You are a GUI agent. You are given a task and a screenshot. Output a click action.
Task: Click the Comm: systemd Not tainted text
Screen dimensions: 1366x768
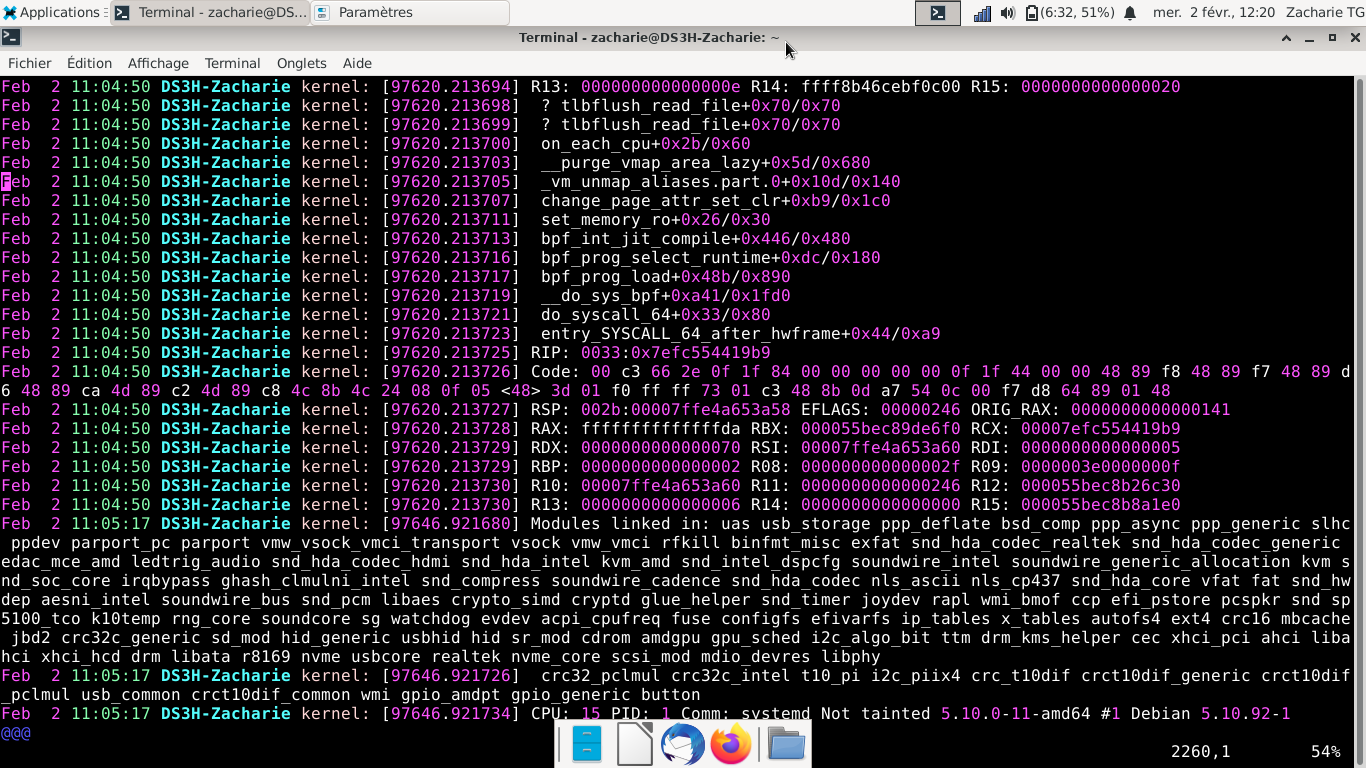click(x=805, y=713)
